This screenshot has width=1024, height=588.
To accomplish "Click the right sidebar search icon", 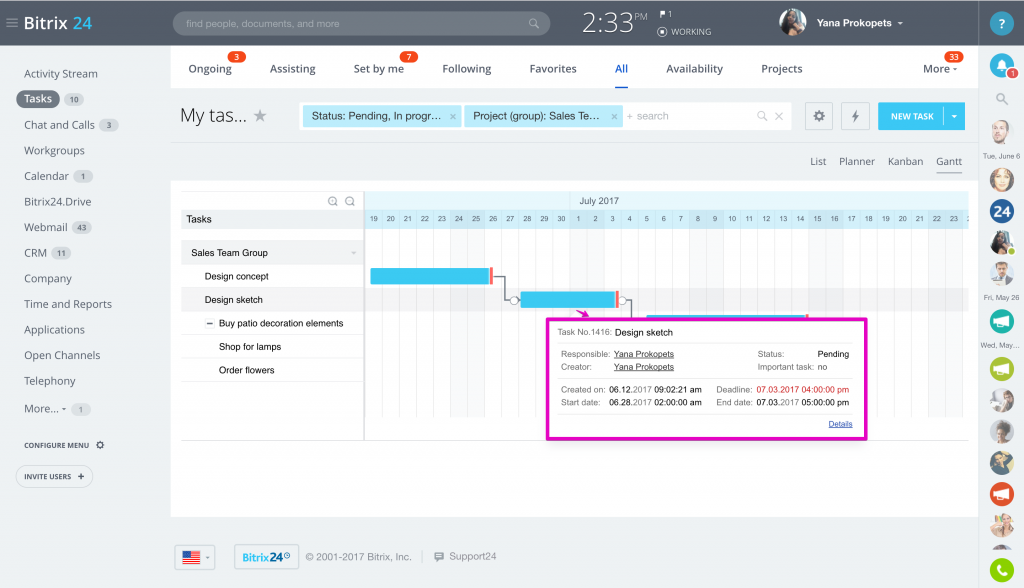I will 1001,99.
